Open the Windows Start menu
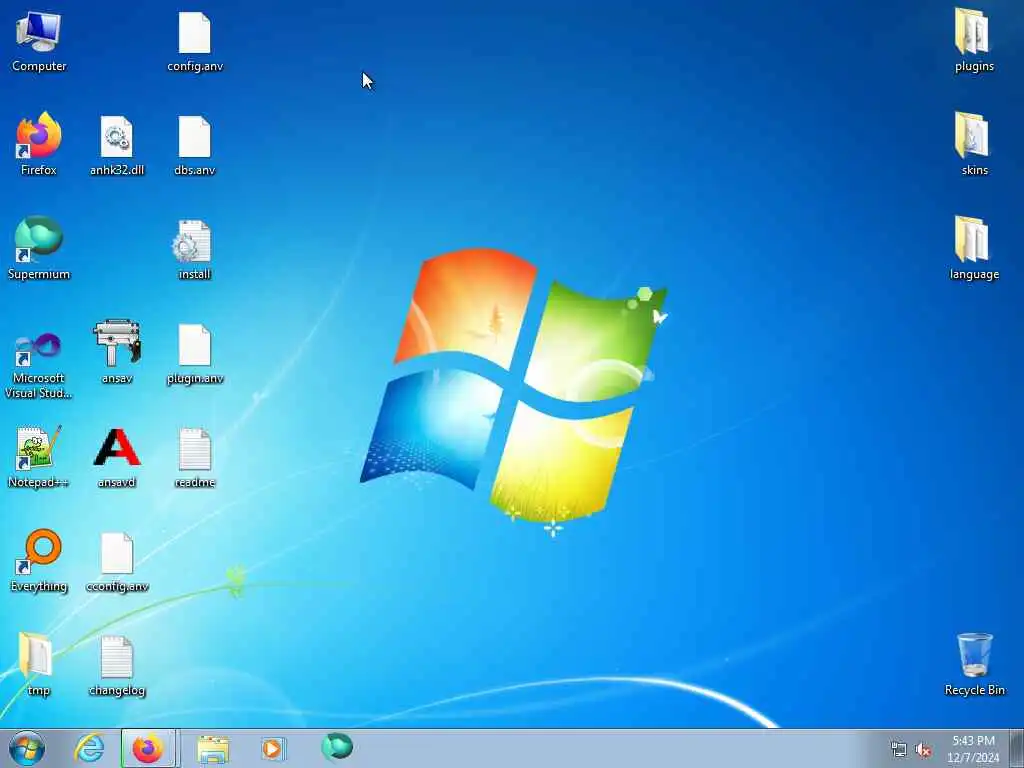Viewport: 1024px width, 768px height. point(27,748)
